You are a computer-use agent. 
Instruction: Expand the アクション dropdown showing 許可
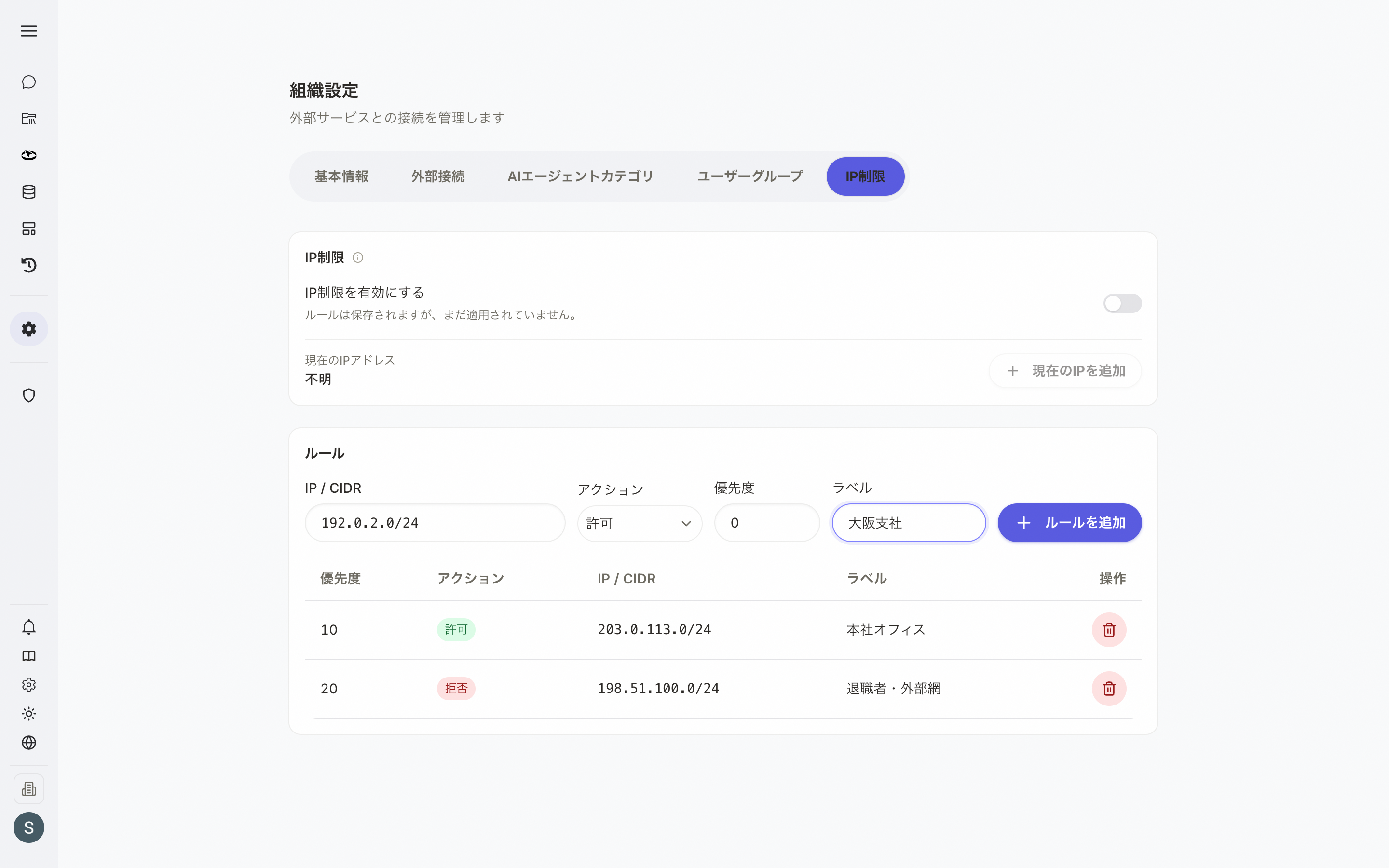[640, 523]
